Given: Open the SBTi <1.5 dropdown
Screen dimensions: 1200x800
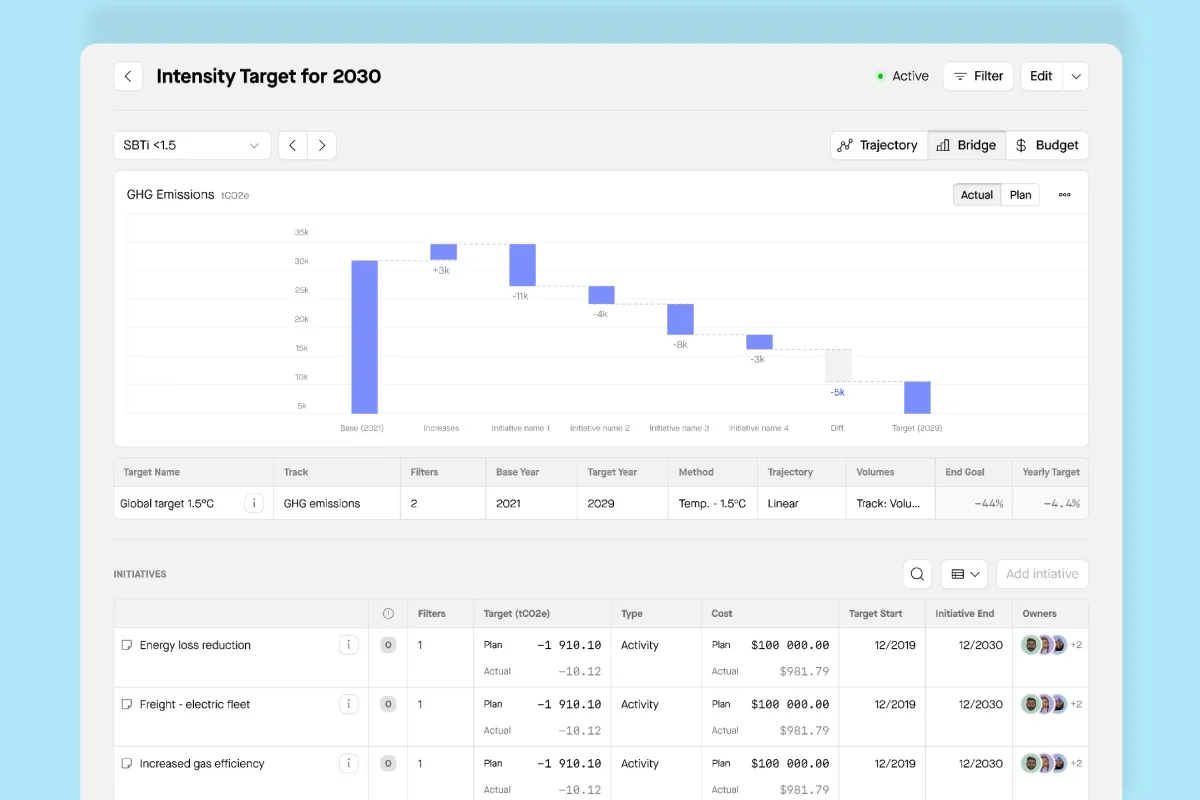Looking at the screenshot, I should 192,145.
